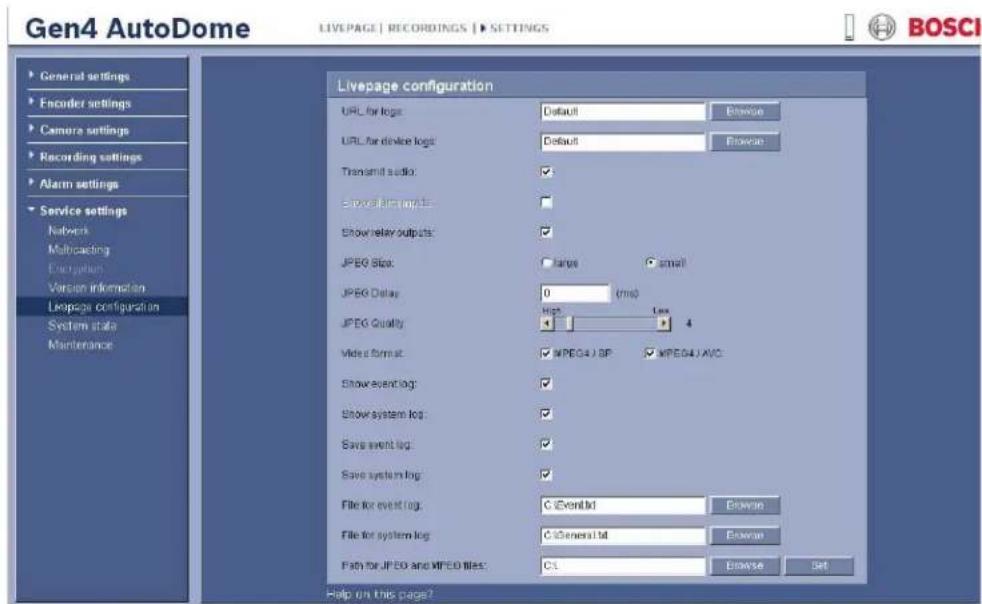Open the RECORDINGS top navigation item
This screenshot has height=604, width=982.
pos(427,28)
